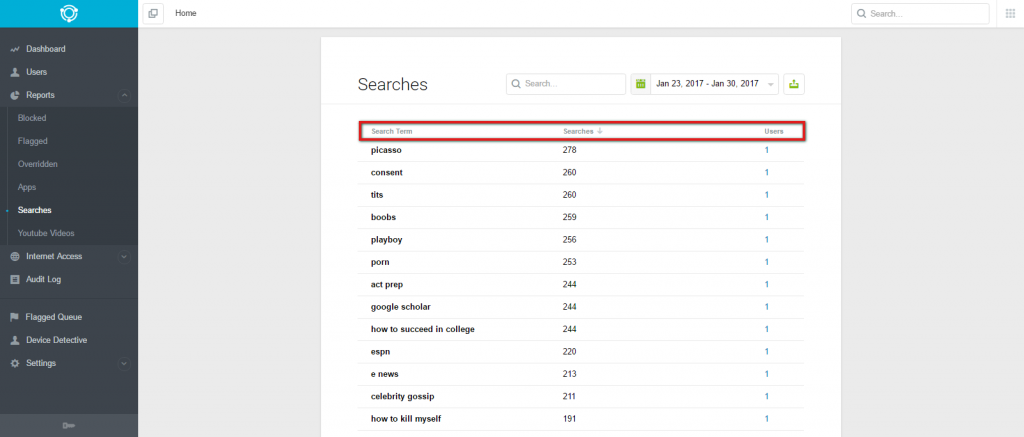Image resolution: width=1024 pixels, height=437 pixels.
Task: Click the Users person icon
Action: [14, 72]
